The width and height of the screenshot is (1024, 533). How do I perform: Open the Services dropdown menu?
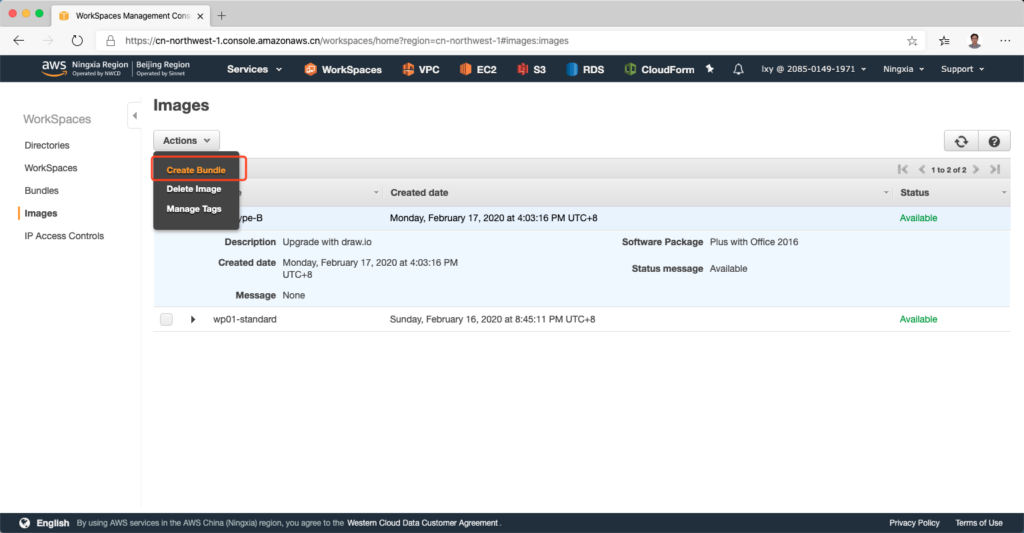pos(254,69)
